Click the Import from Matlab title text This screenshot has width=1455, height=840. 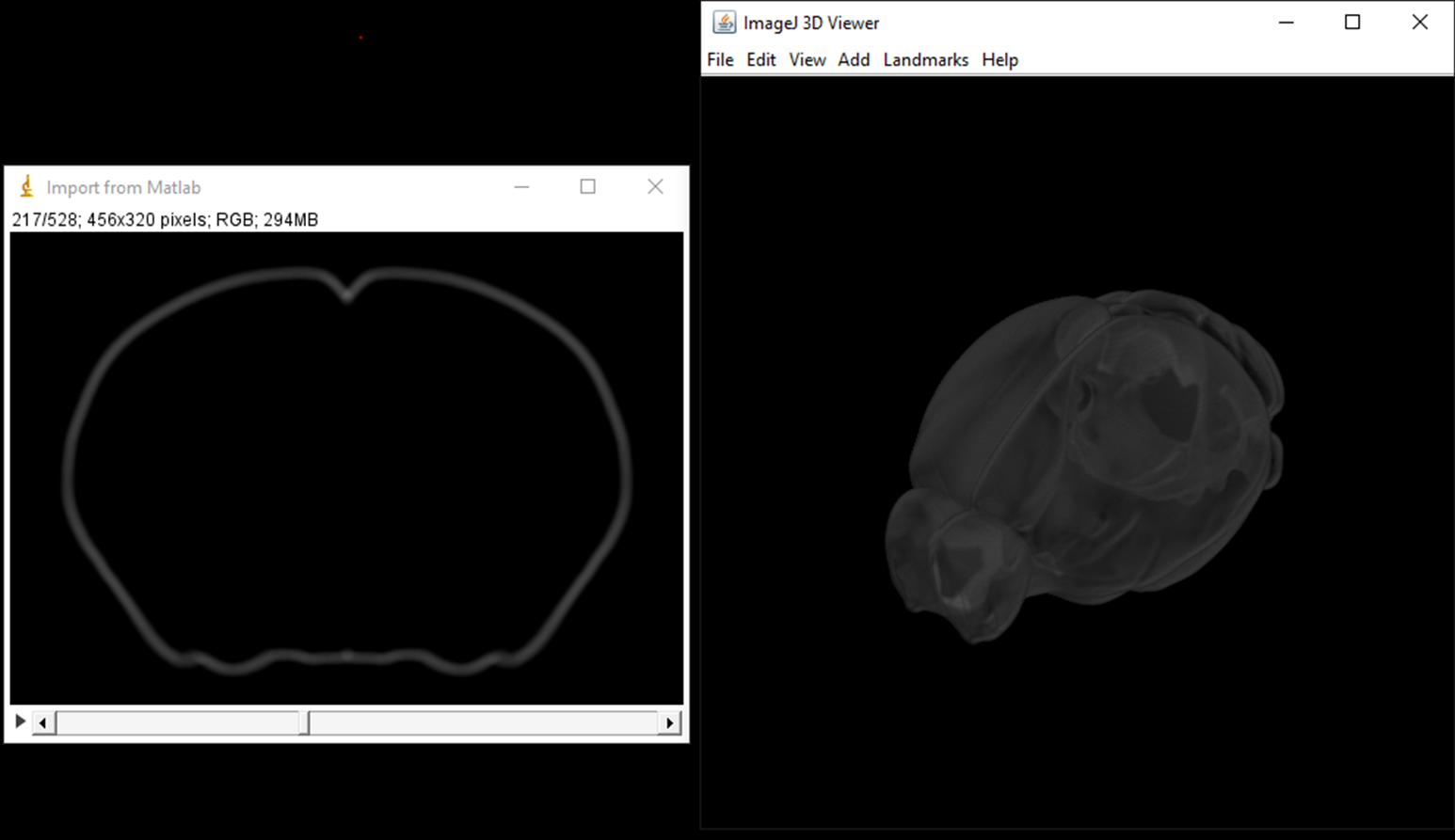coord(123,187)
